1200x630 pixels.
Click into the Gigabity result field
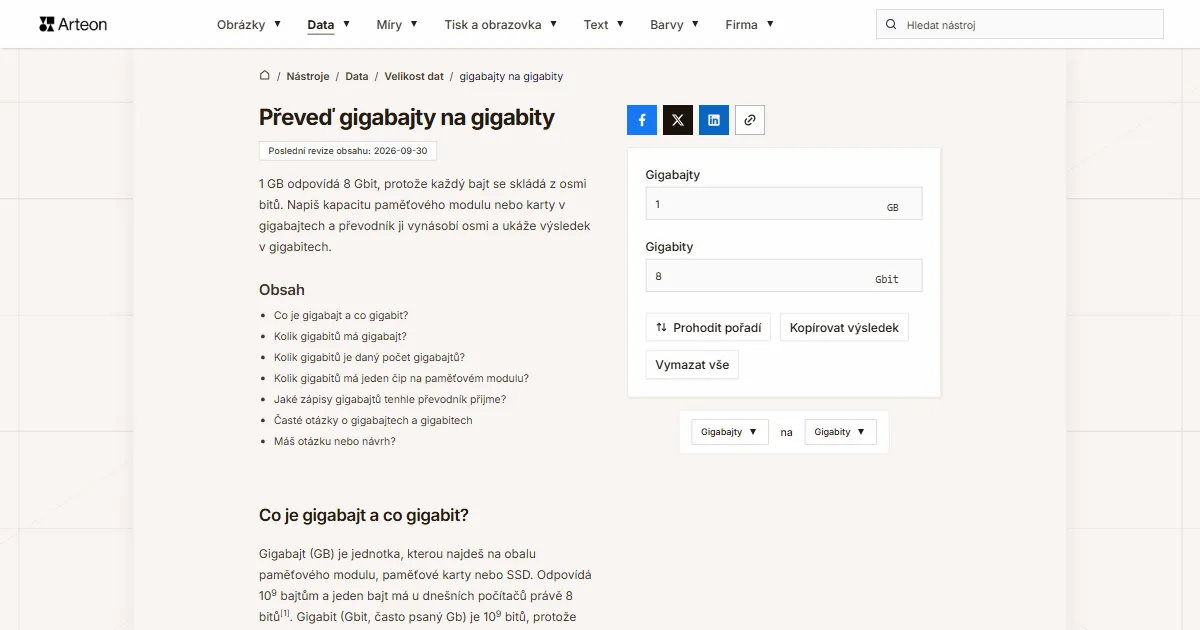[x=784, y=276]
